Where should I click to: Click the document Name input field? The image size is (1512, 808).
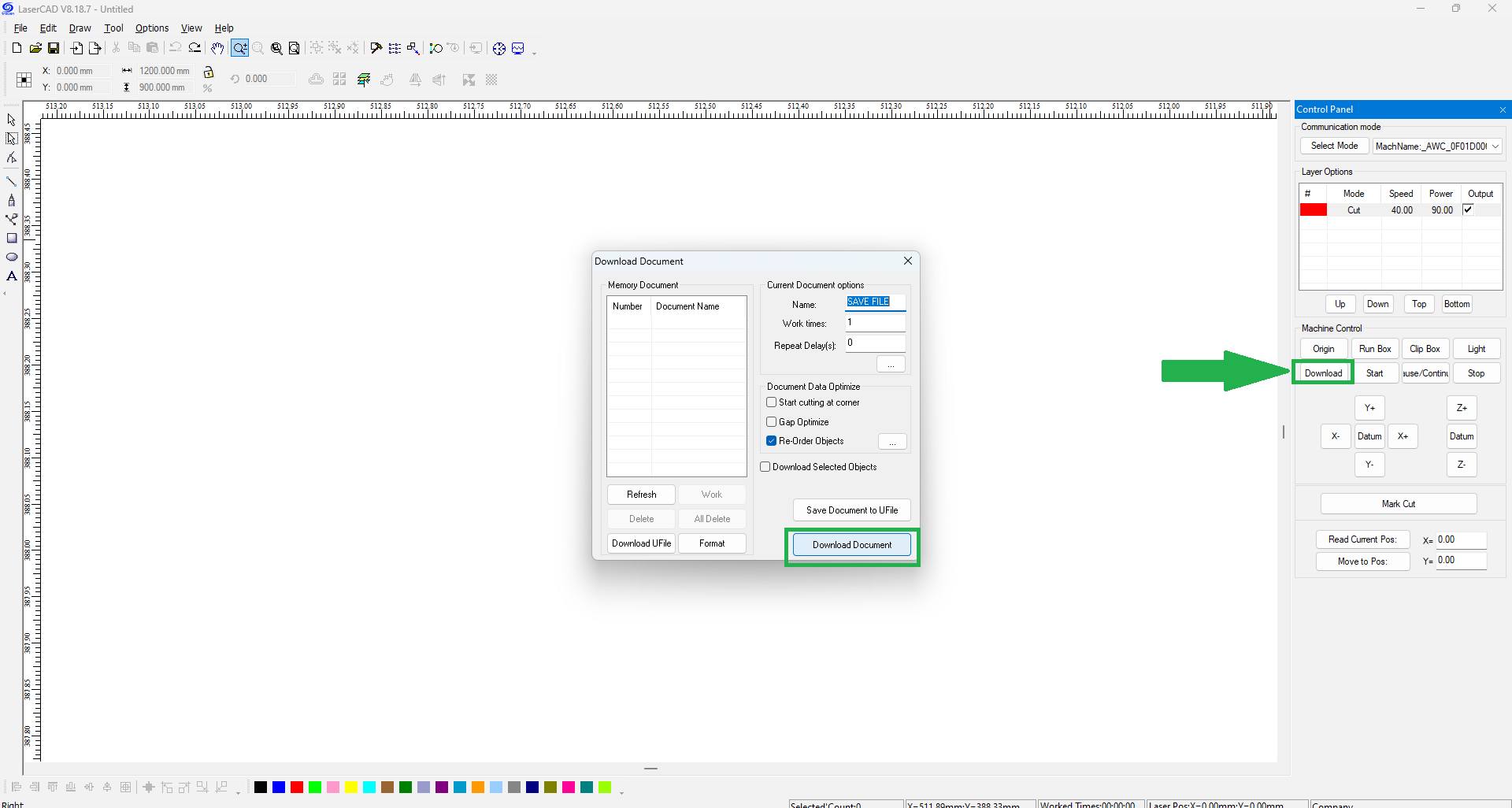(x=875, y=302)
